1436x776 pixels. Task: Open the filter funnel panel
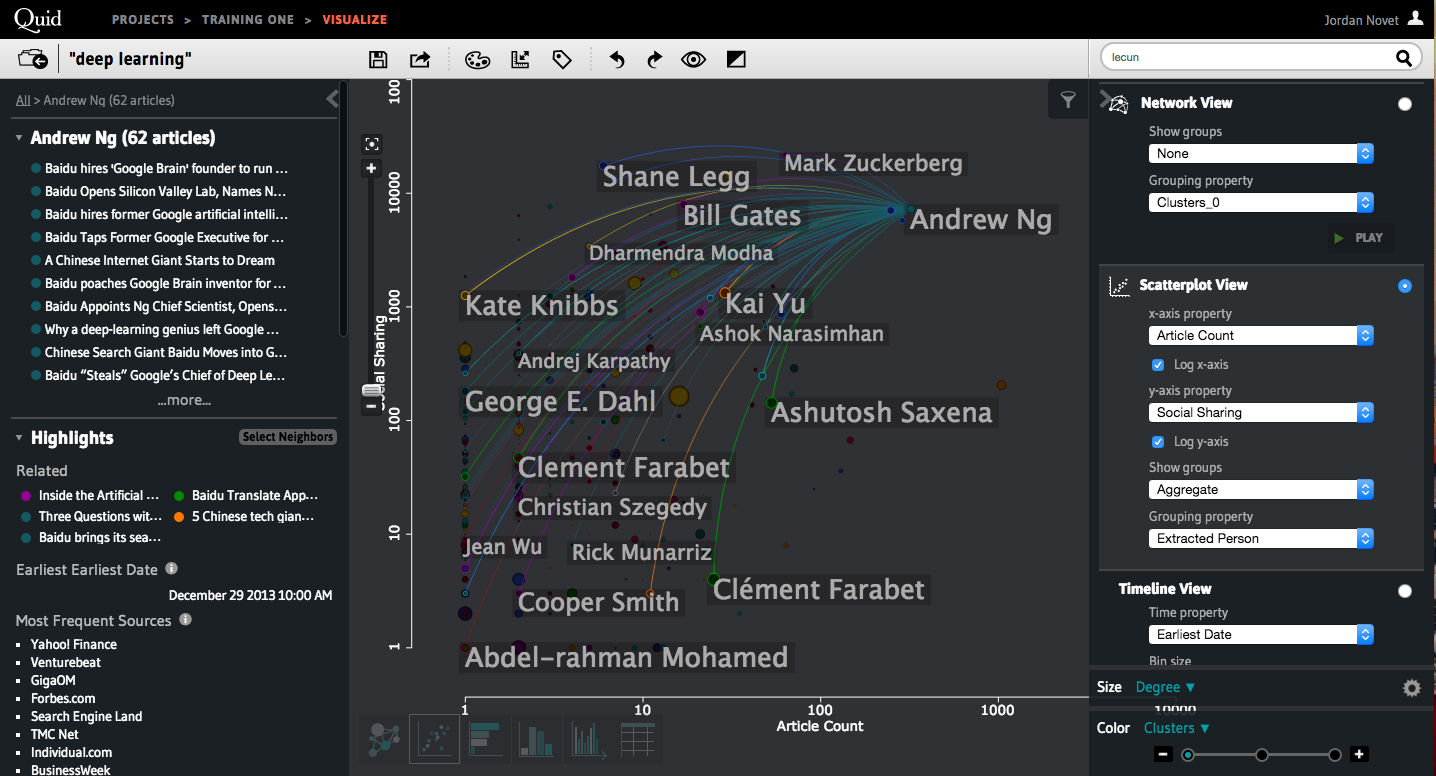tap(1068, 100)
